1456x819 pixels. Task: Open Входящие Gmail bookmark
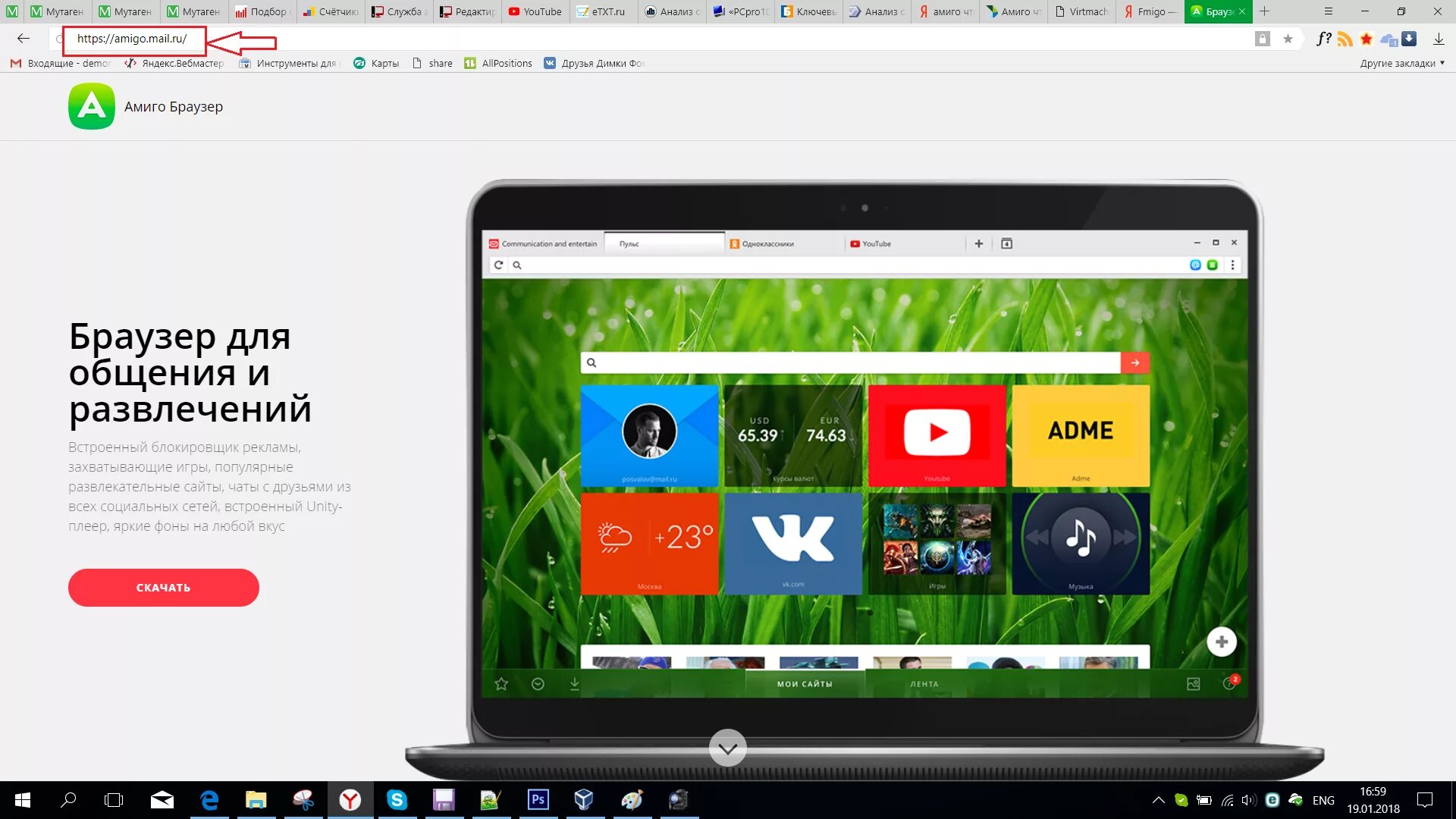click(x=61, y=64)
